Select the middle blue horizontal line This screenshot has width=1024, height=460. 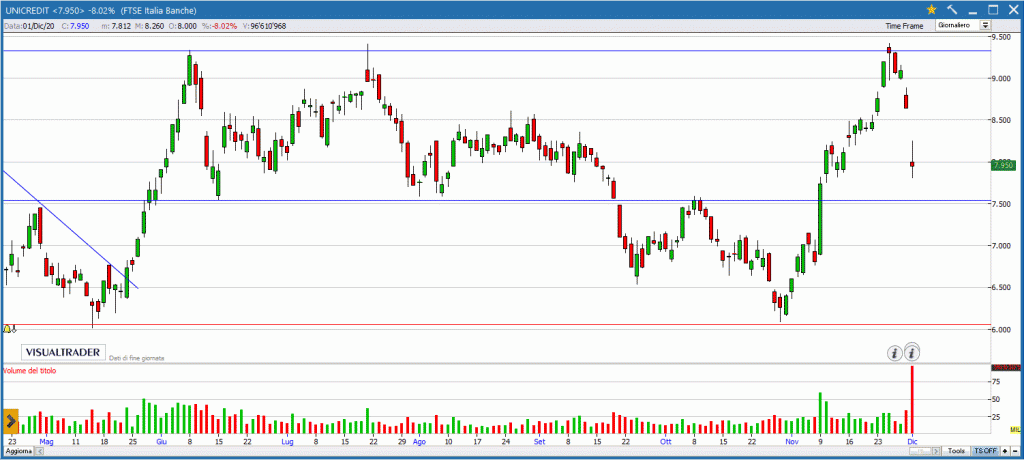[x=496, y=200]
